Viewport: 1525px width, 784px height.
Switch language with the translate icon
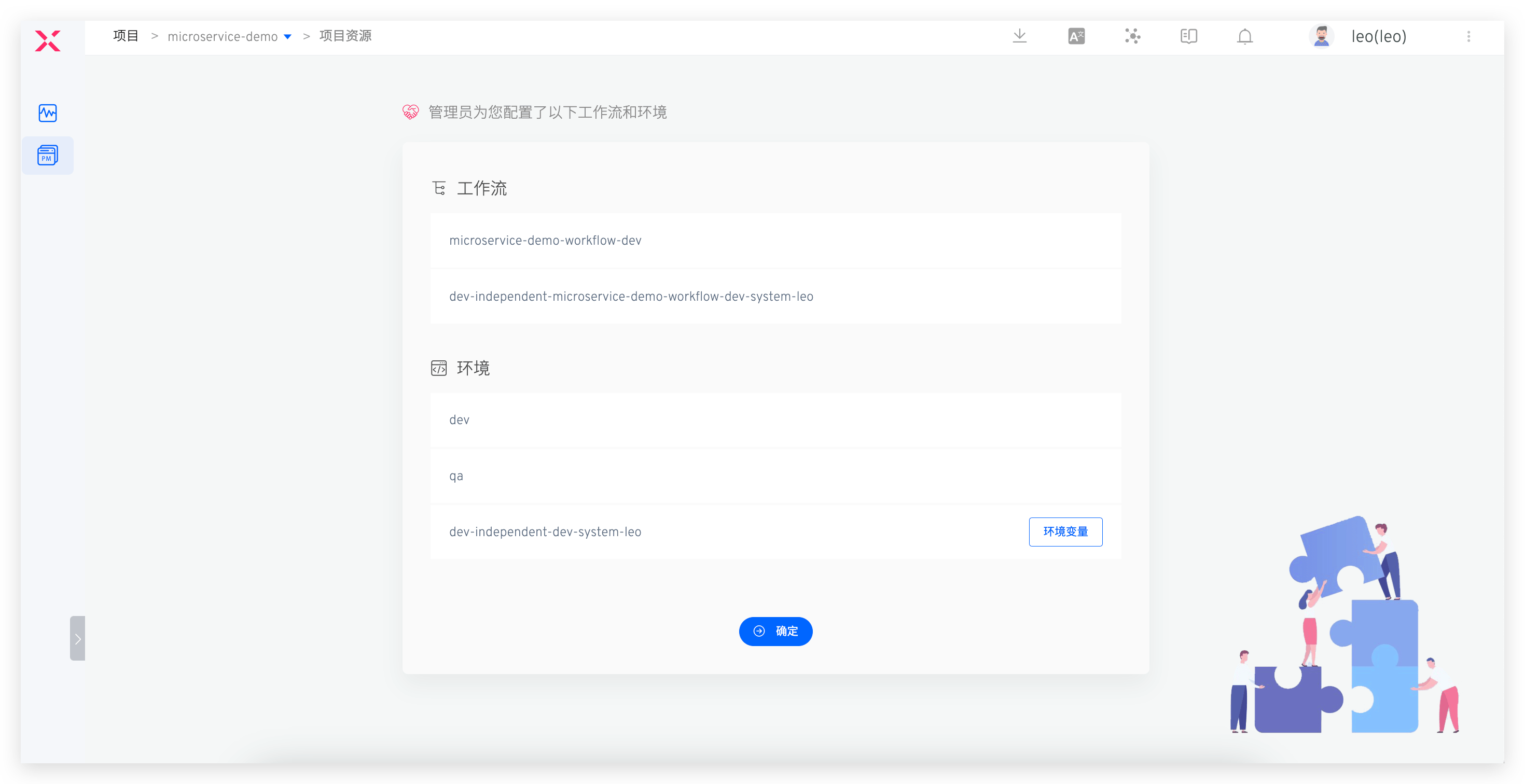tap(1076, 36)
